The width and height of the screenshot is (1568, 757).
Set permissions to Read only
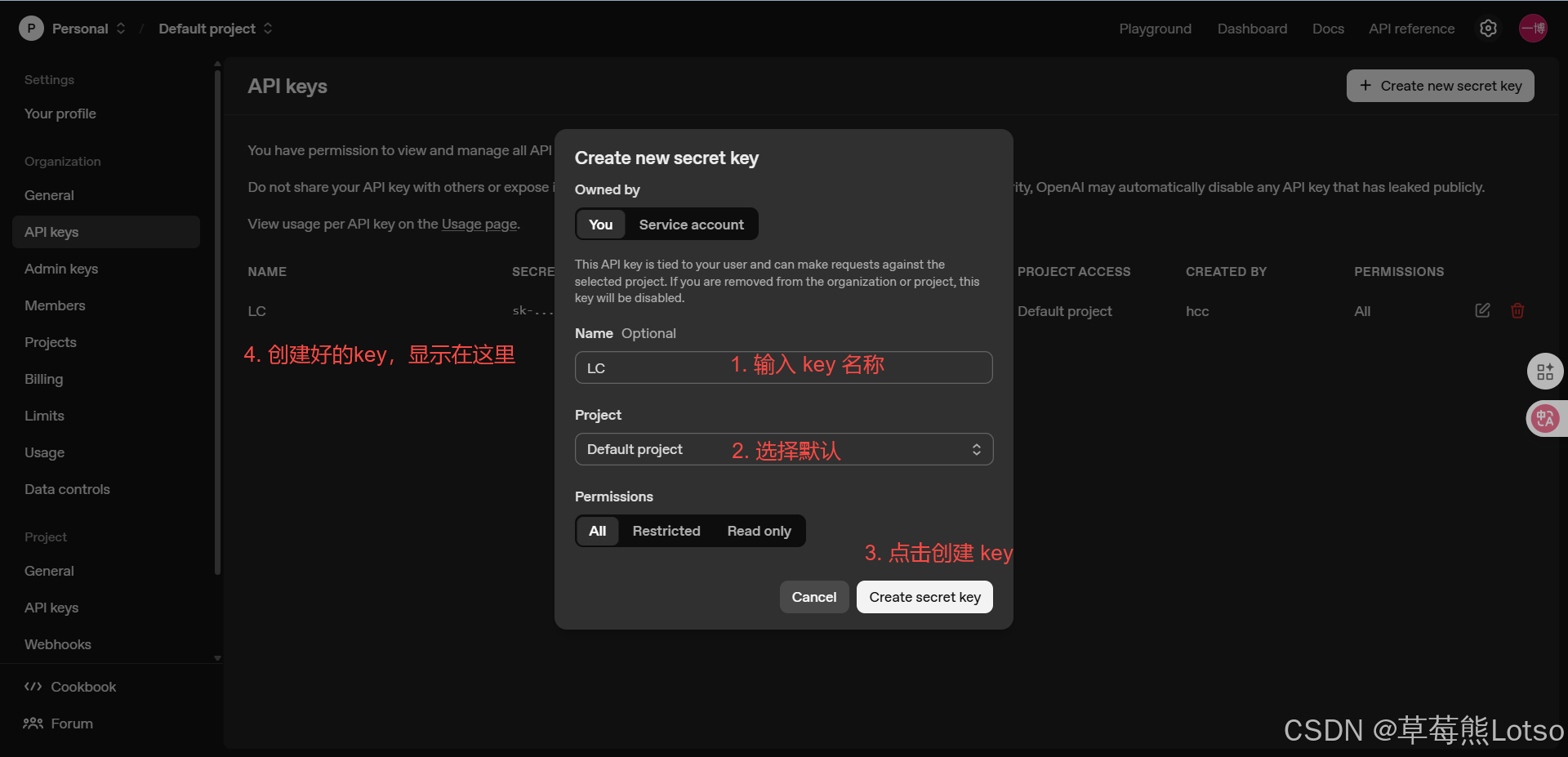coord(759,531)
